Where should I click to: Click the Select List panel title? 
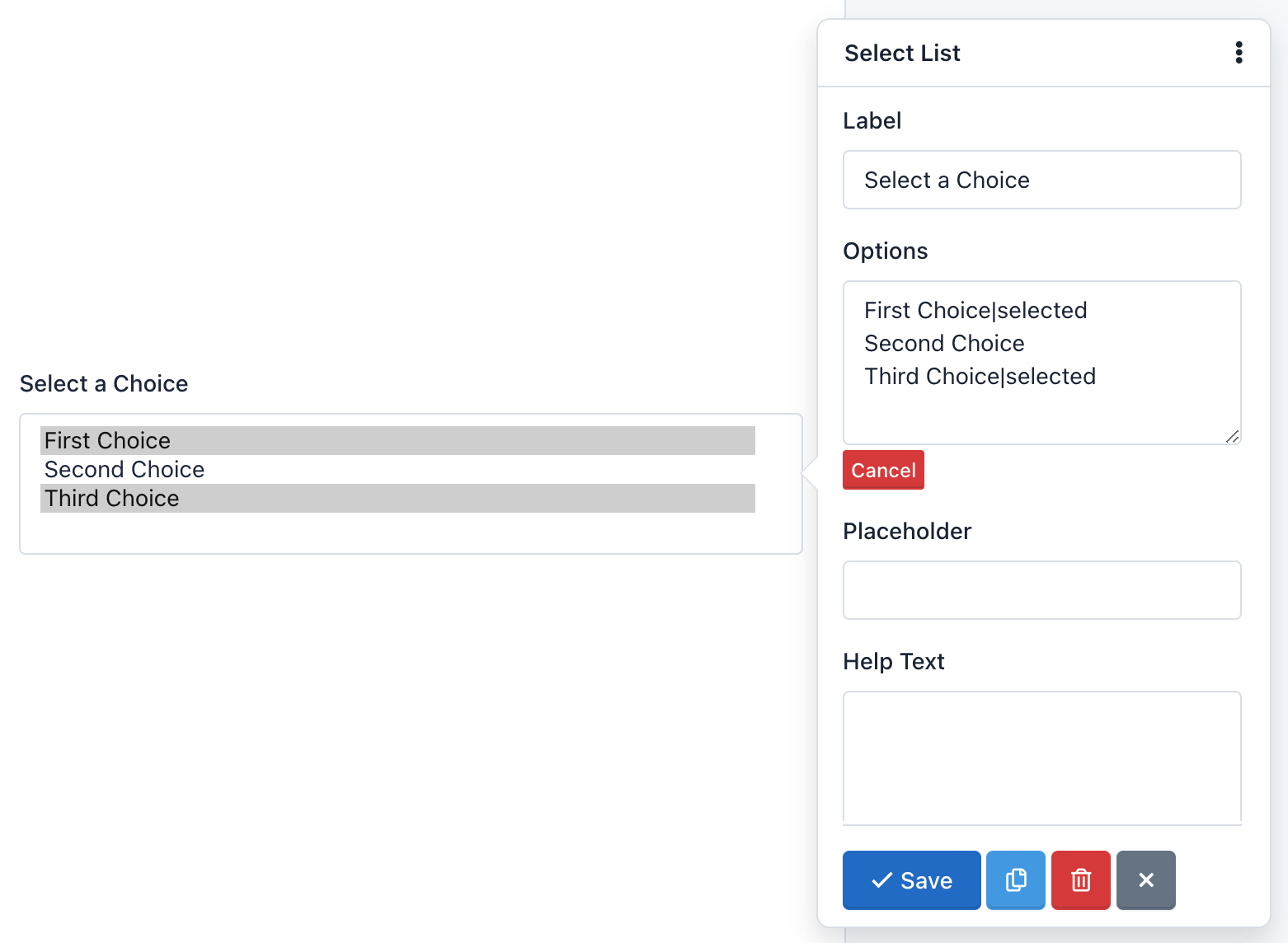tap(902, 52)
